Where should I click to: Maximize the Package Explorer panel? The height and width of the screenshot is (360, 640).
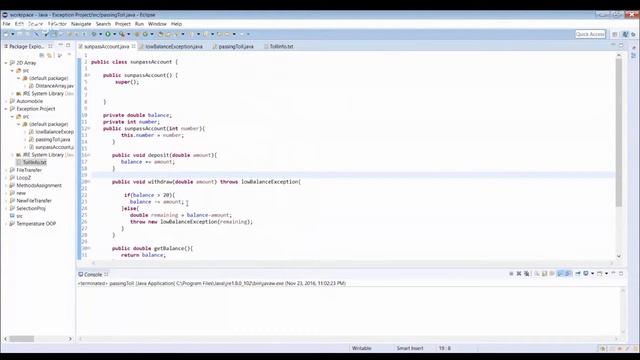pos(68,46)
